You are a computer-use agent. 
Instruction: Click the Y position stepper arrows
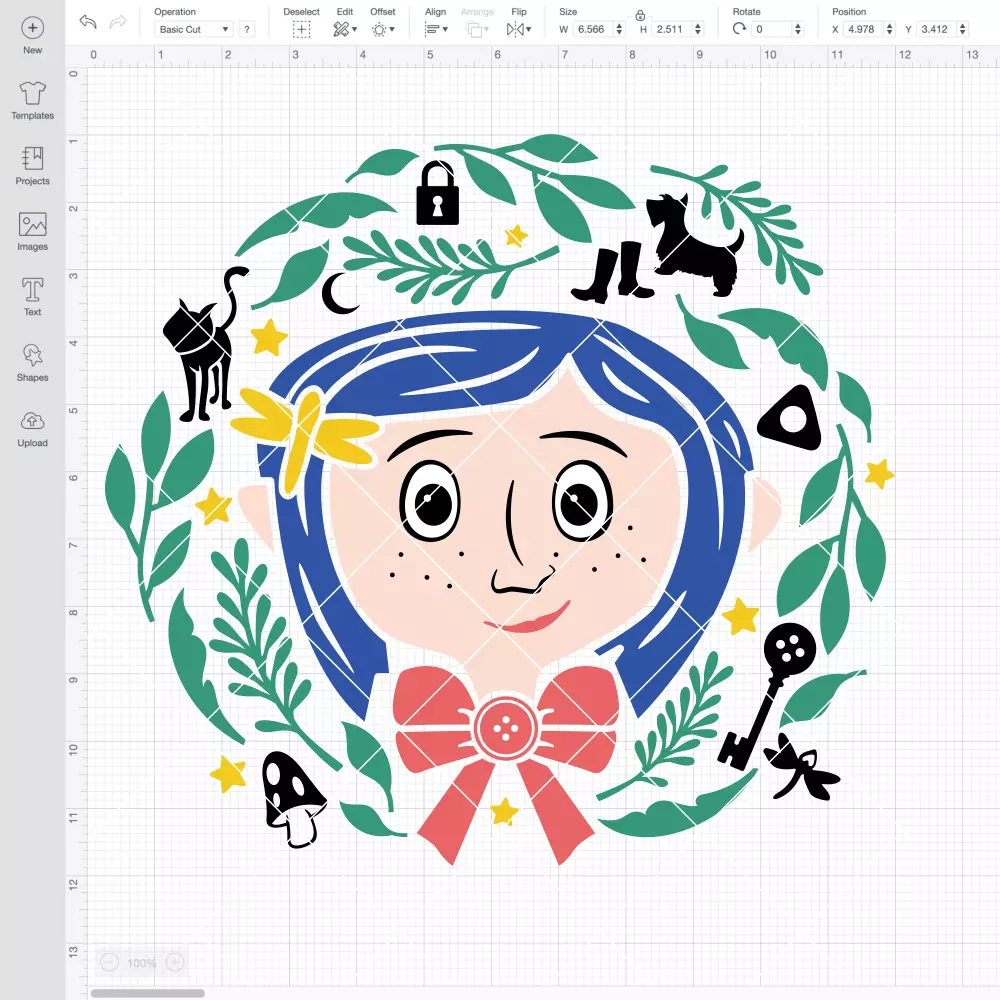coord(963,29)
